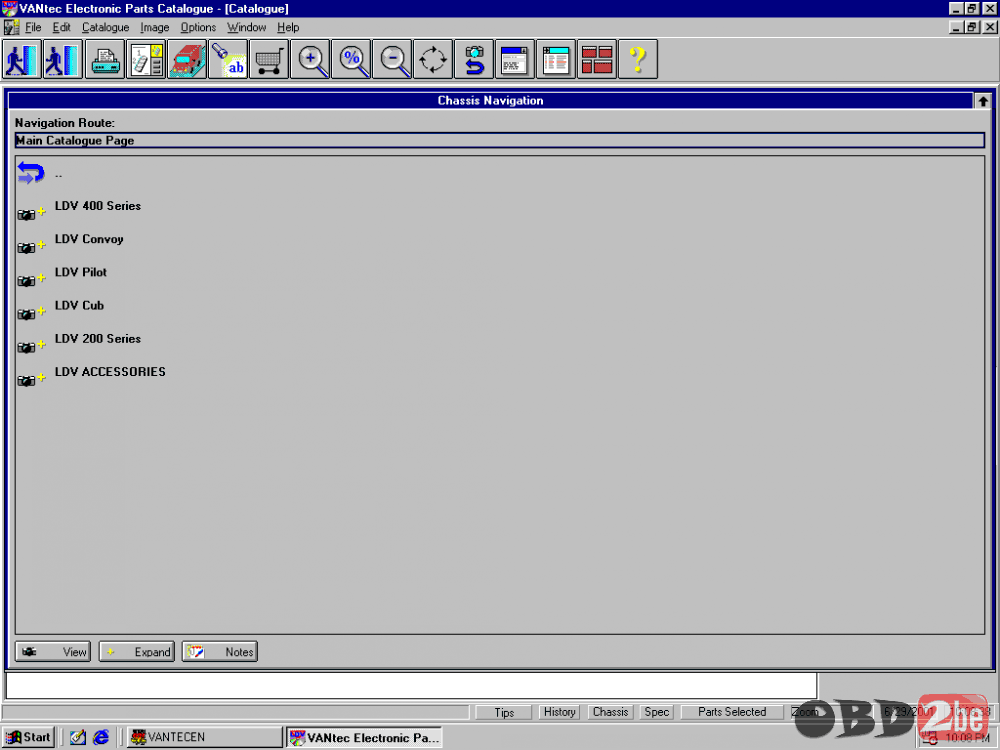Click the rotate arrows toolbar icon

(433, 59)
